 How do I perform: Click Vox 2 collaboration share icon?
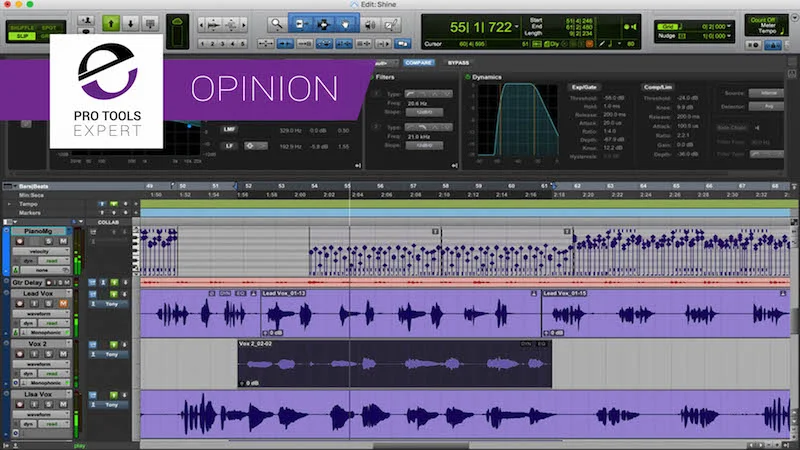(92, 345)
